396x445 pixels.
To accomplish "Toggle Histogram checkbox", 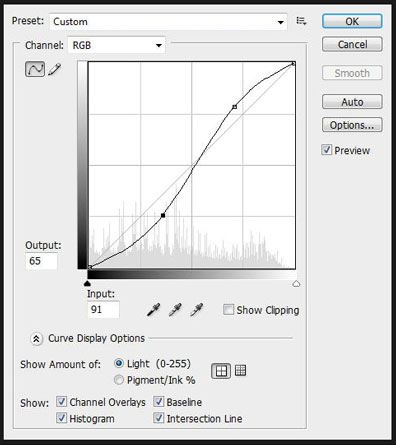I will coord(61,418).
